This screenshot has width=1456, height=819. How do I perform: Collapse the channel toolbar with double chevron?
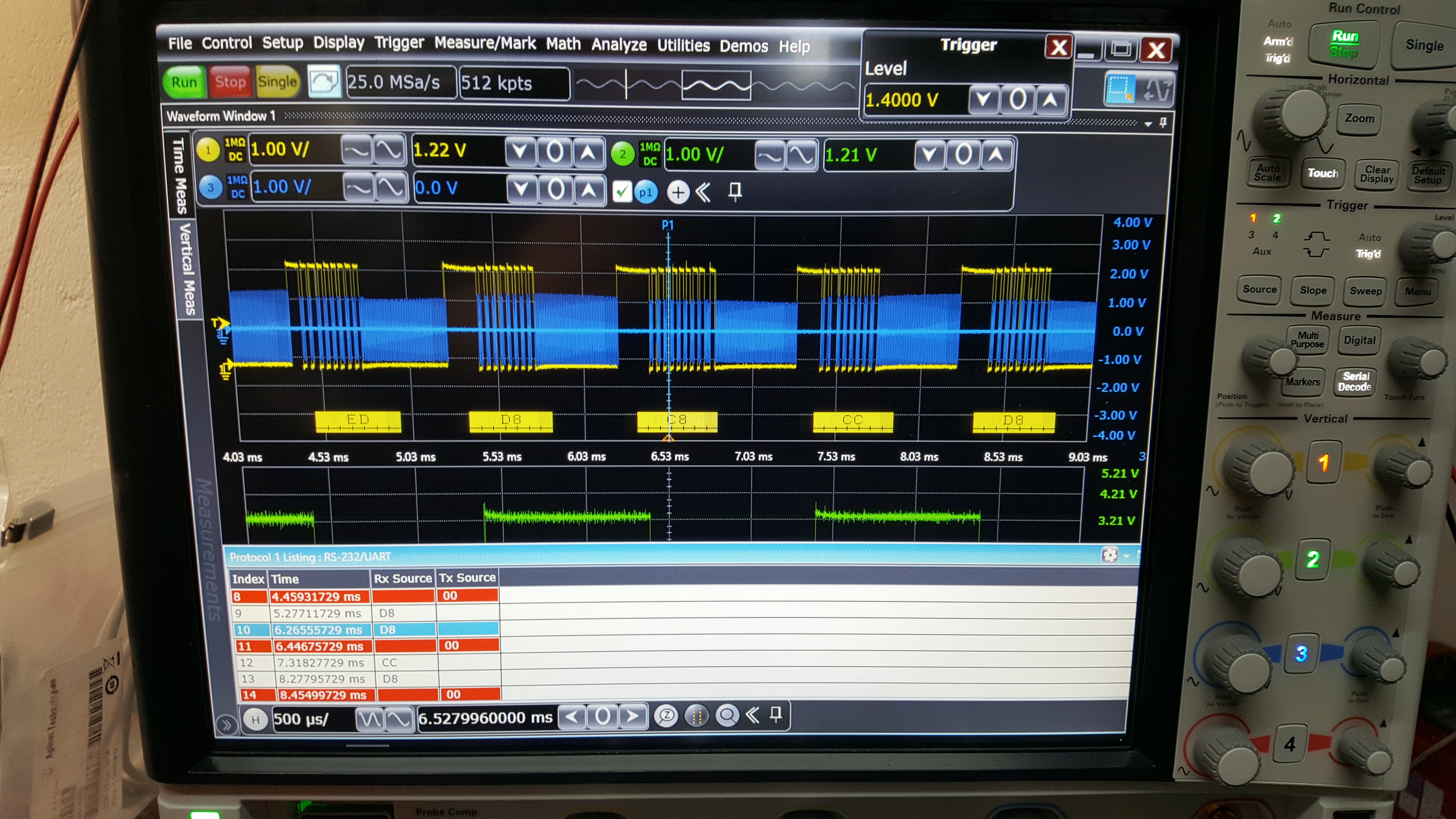point(703,192)
